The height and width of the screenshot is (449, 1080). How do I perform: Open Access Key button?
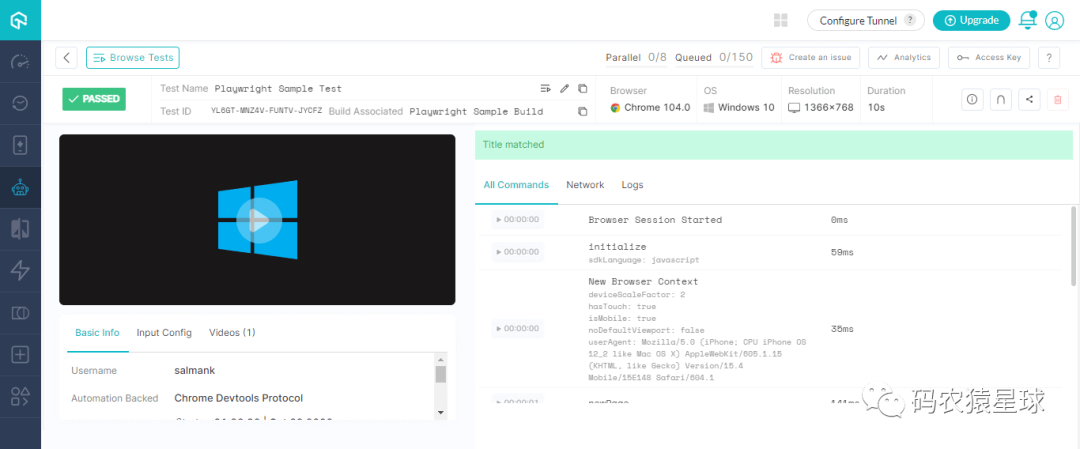[x=989, y=58]
